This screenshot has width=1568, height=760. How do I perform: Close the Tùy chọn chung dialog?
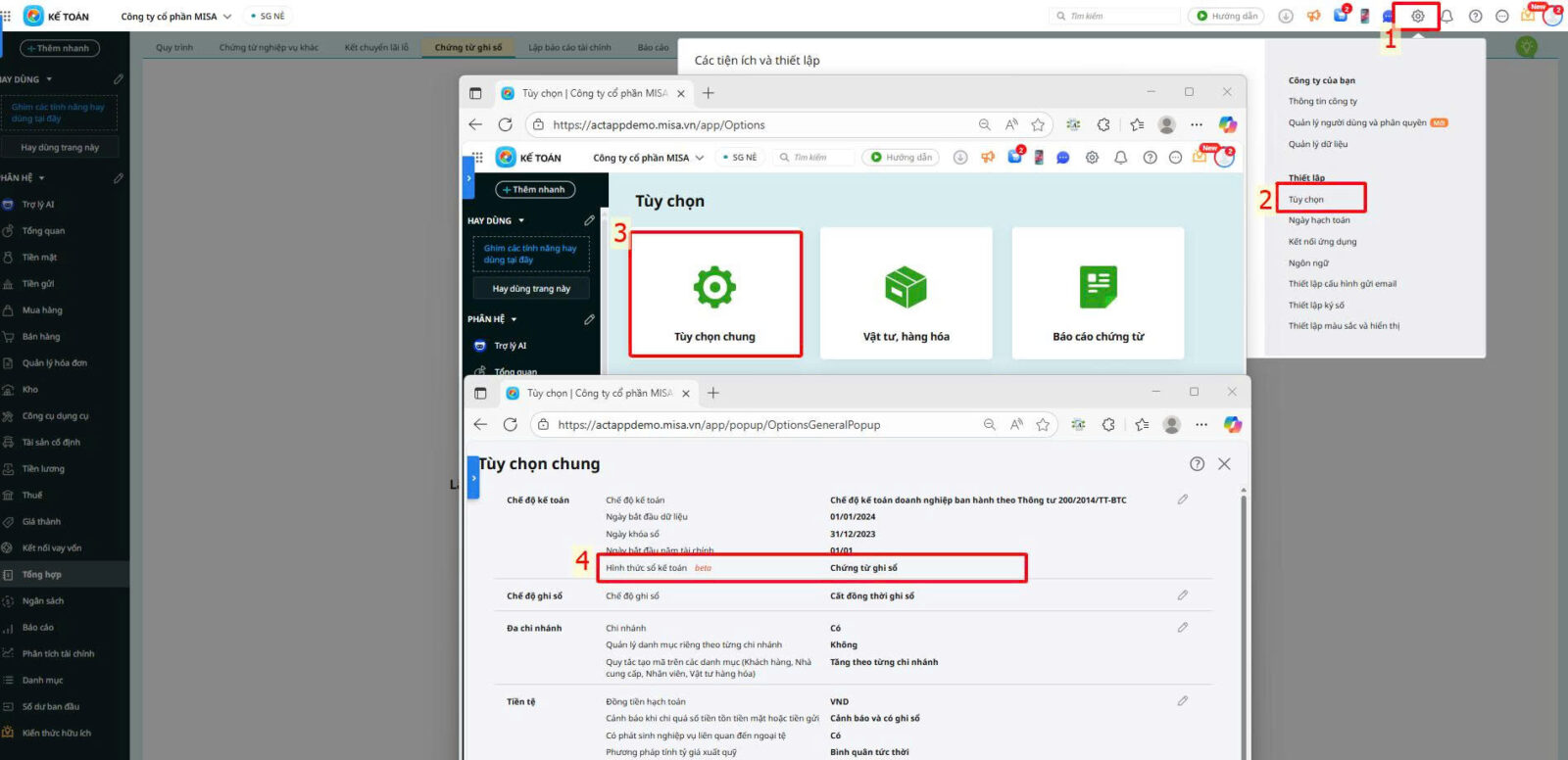(1224, 464)
